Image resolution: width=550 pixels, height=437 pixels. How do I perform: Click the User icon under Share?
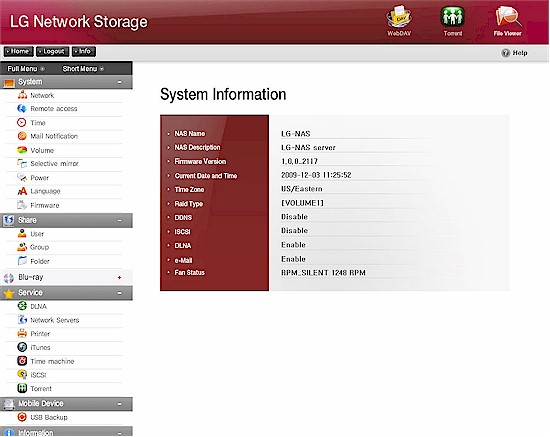[x=22, y=233]
